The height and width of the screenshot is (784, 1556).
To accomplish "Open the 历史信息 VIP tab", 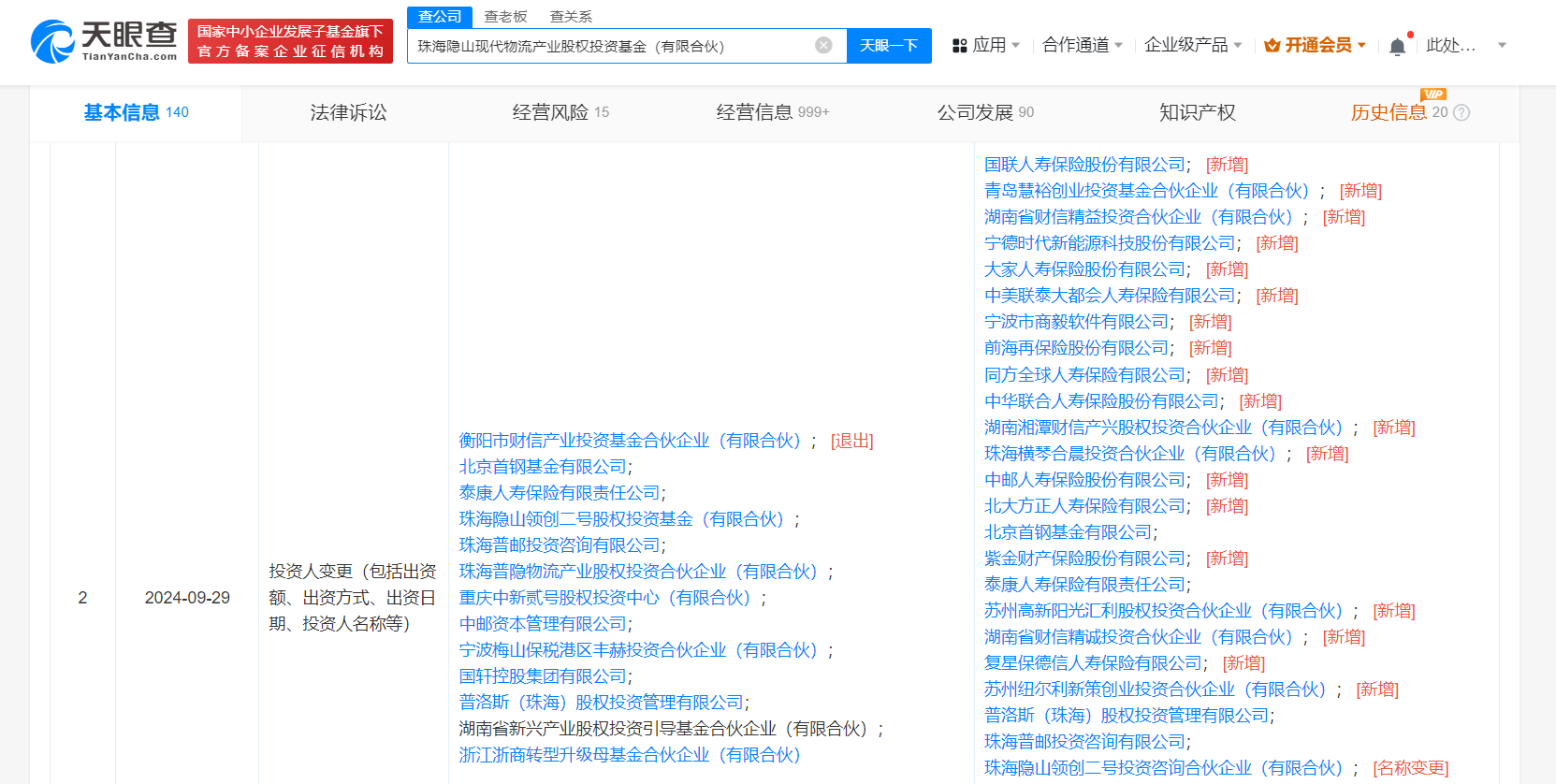I will [1399, 112].
